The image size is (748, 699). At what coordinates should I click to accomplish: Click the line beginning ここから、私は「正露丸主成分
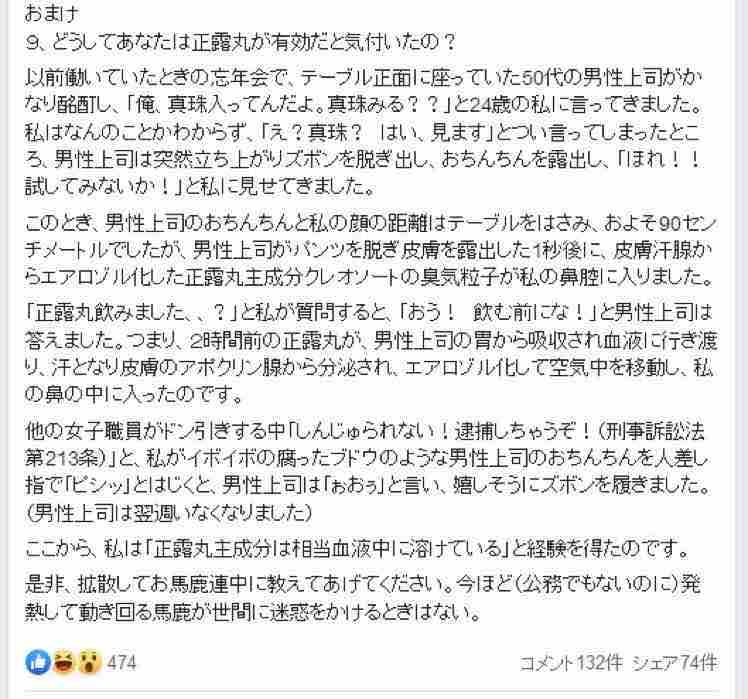(x=357, y=549)
